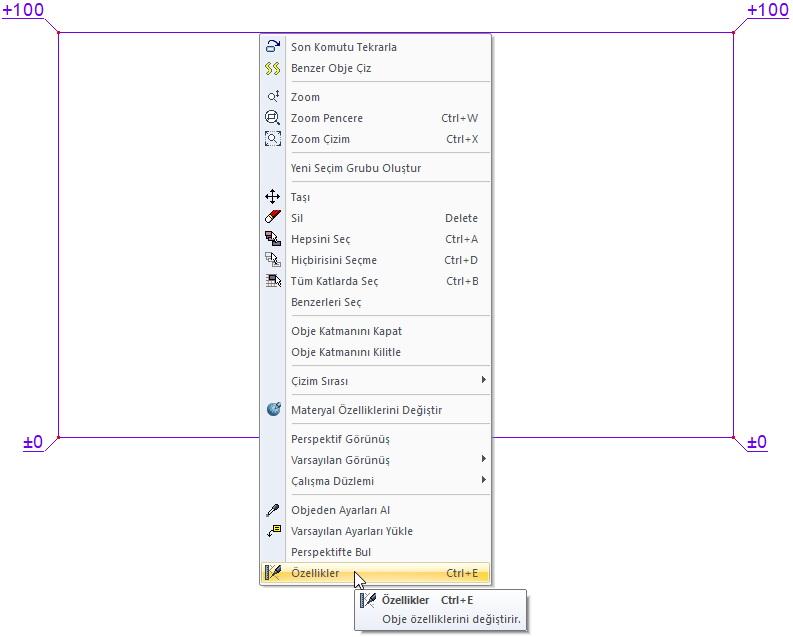This screenshot has height=637, width=793.
Task: Choose the Zoom menu label
Action: (305, 97)
